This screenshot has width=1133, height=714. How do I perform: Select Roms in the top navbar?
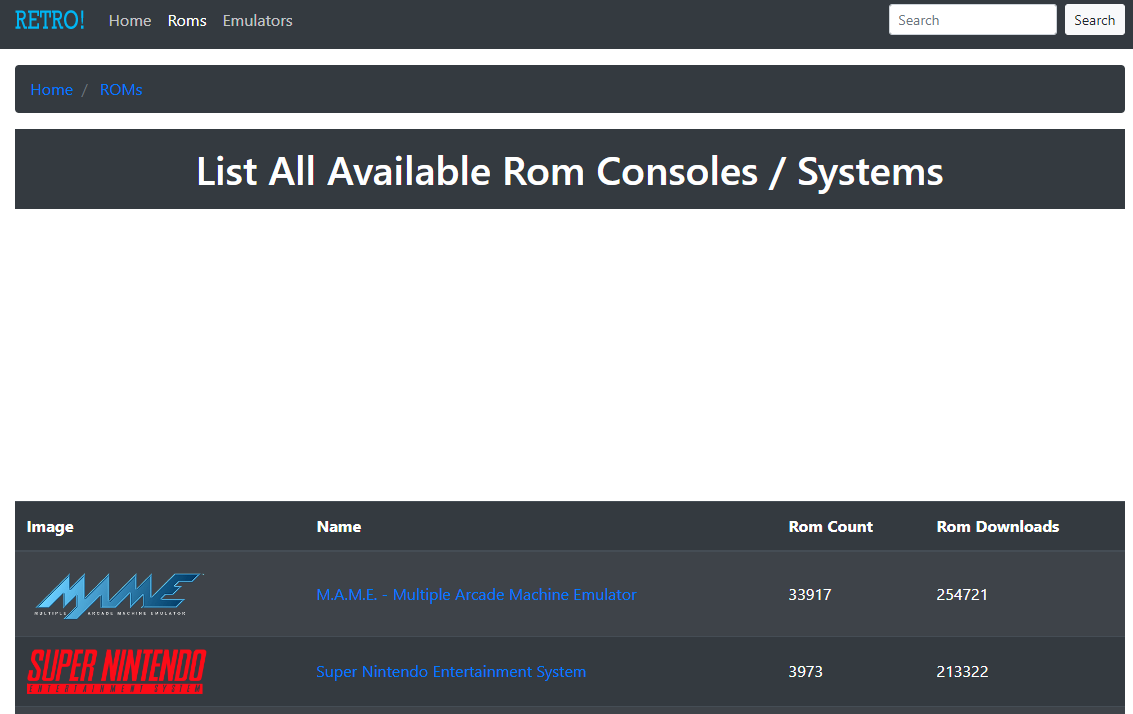point(187,20)
